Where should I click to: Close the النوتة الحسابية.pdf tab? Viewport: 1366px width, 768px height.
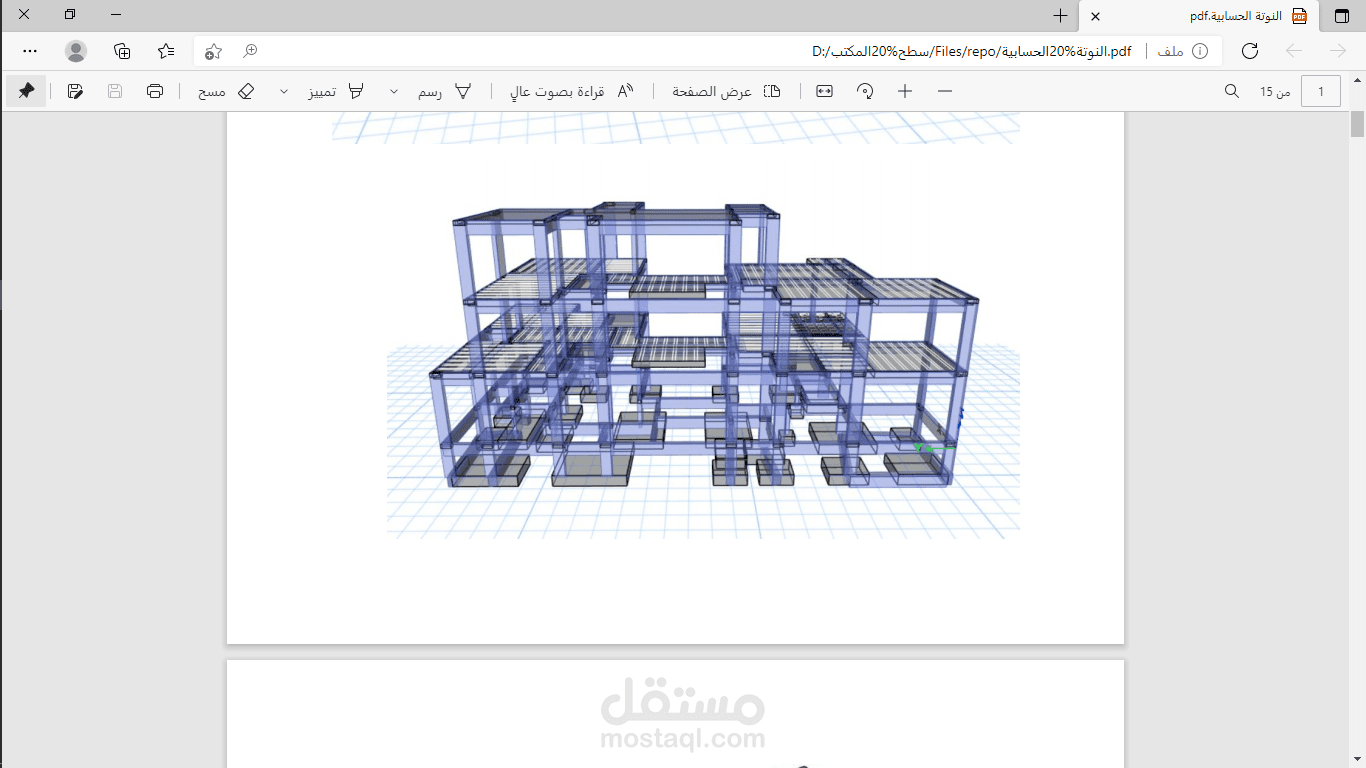pos(1096,16)
